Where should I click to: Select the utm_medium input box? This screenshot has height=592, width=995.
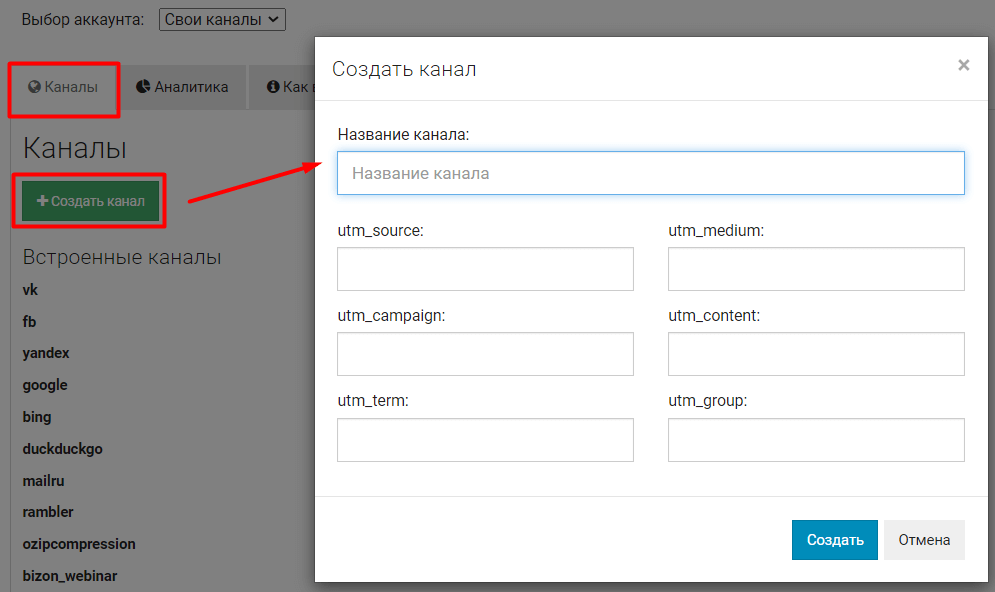[x=816, y=269]
